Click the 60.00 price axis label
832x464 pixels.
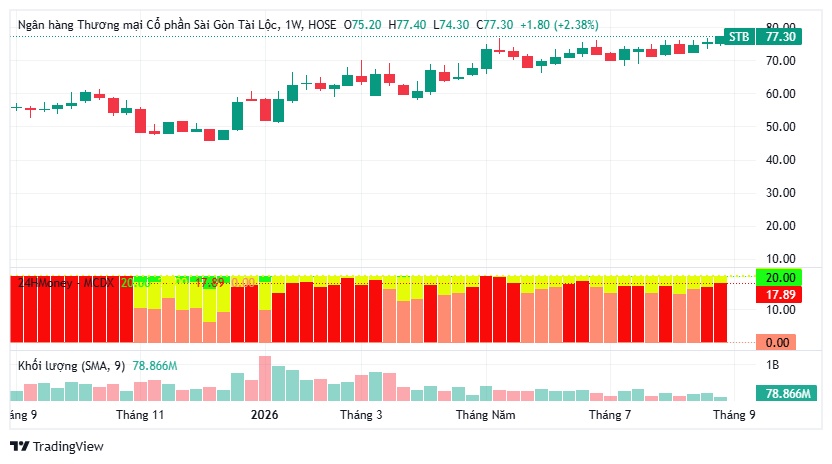pyautogui.click(x=781, y=93)
